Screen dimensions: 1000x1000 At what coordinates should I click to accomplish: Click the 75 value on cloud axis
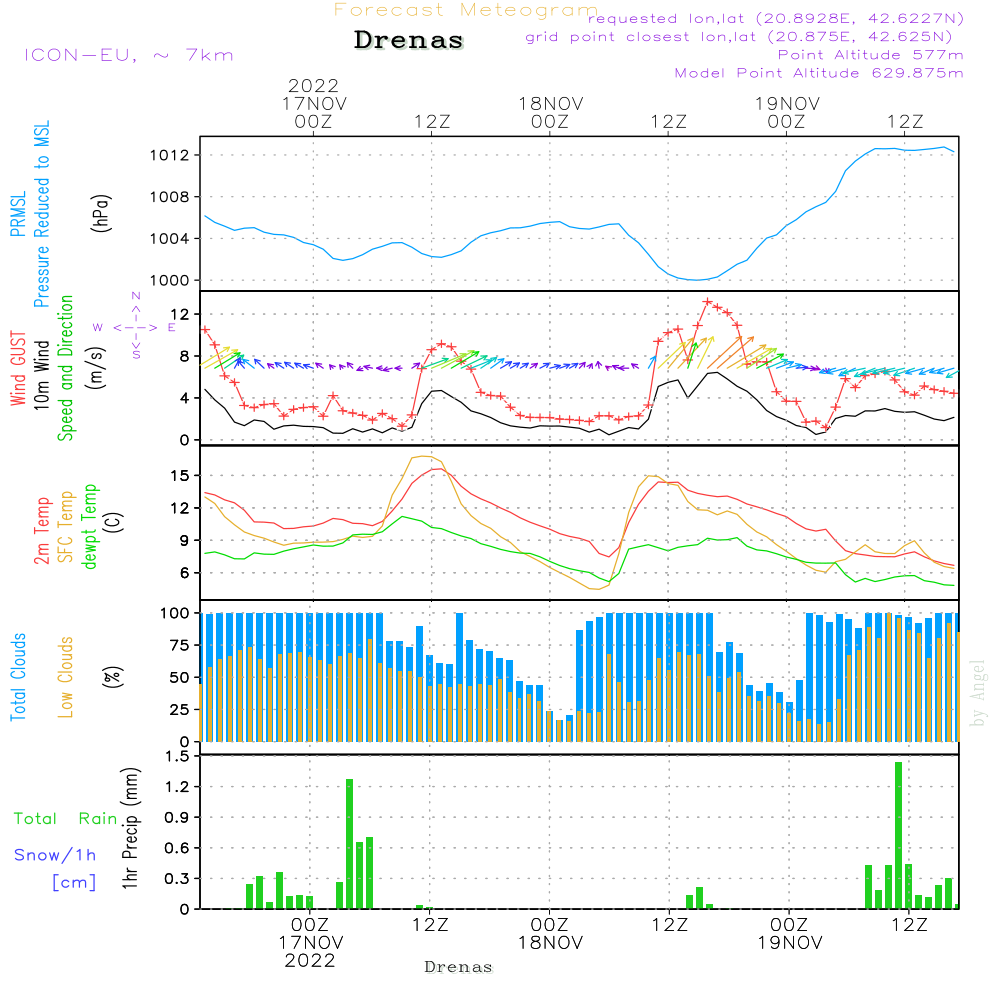180,645
